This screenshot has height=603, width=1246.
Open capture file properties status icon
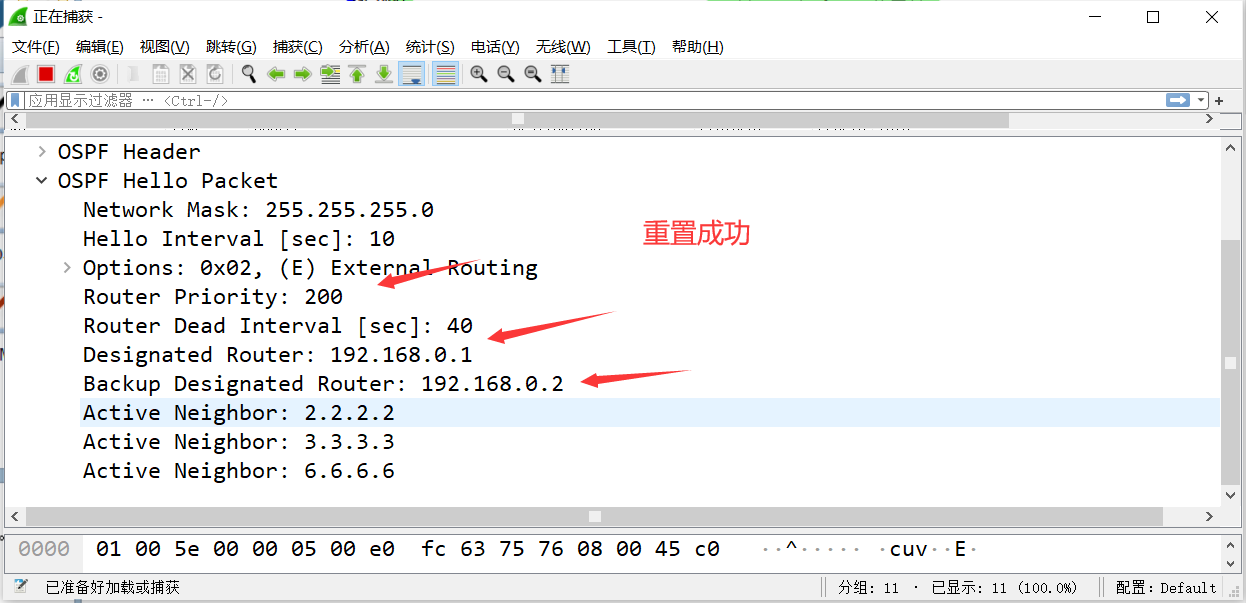(21, 587)
